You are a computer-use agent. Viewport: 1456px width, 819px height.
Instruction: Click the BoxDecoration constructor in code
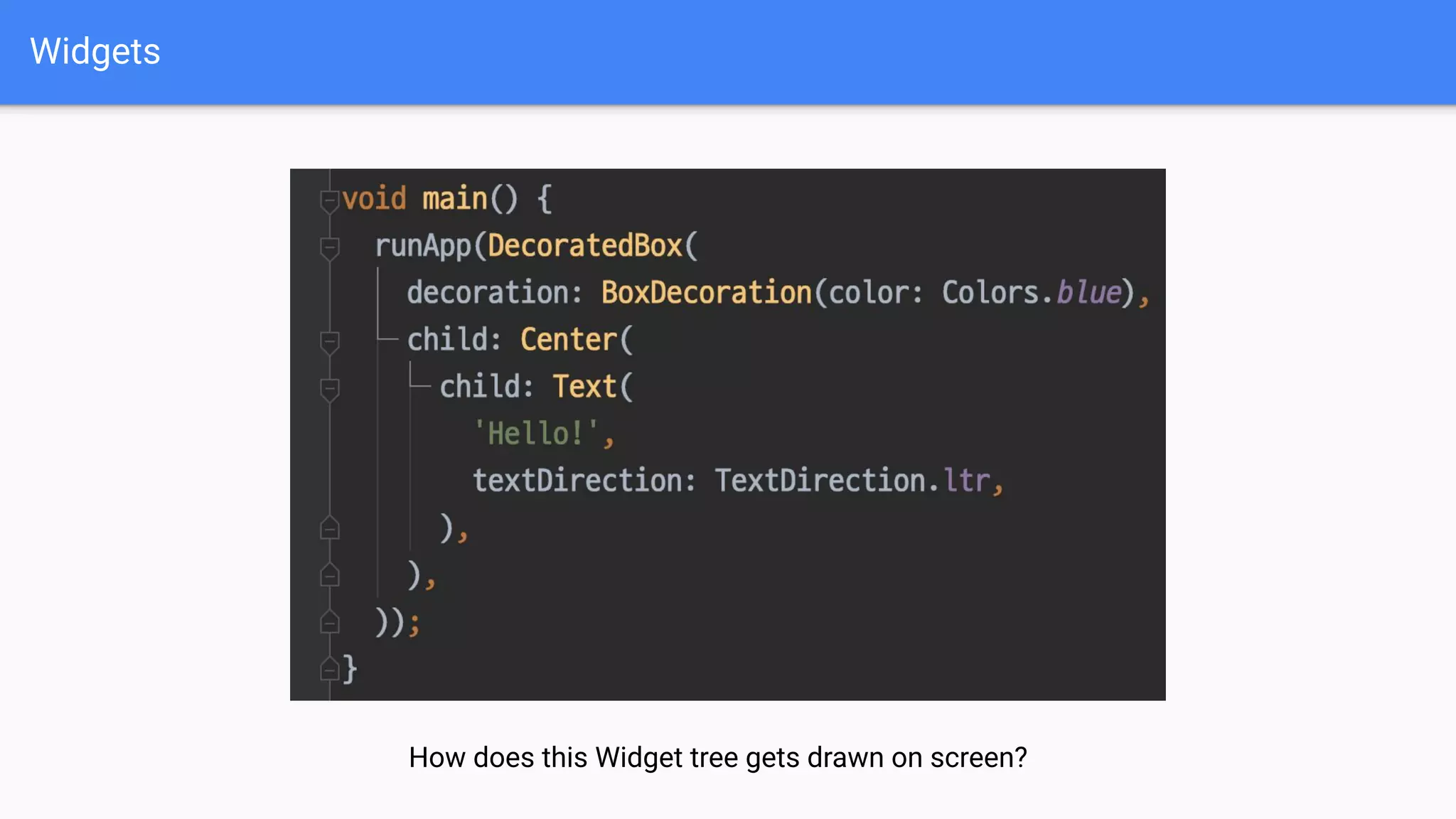tap(706, 293)
